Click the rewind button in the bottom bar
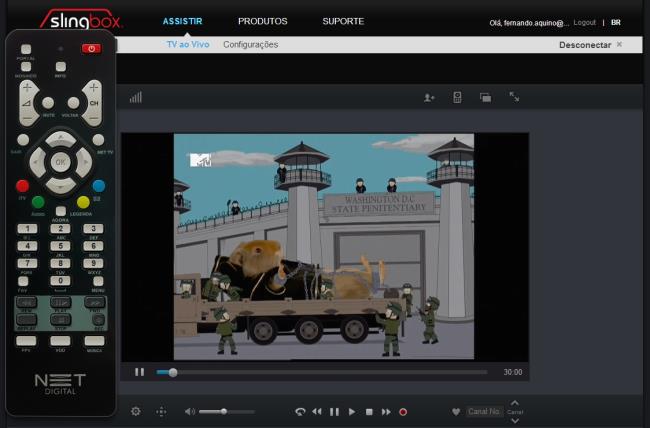Viewport: 650px width, 428px height. coord(317,411)
